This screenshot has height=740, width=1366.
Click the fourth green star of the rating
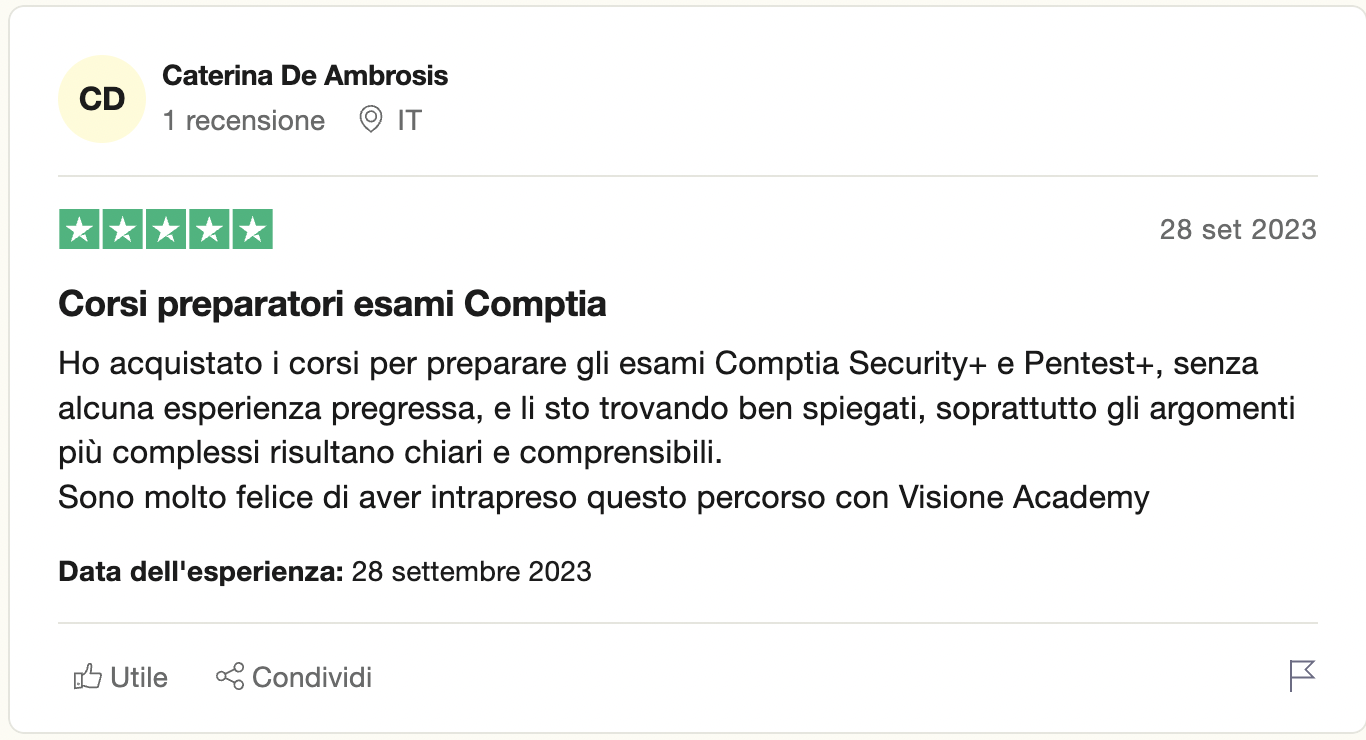coord(209,230)
